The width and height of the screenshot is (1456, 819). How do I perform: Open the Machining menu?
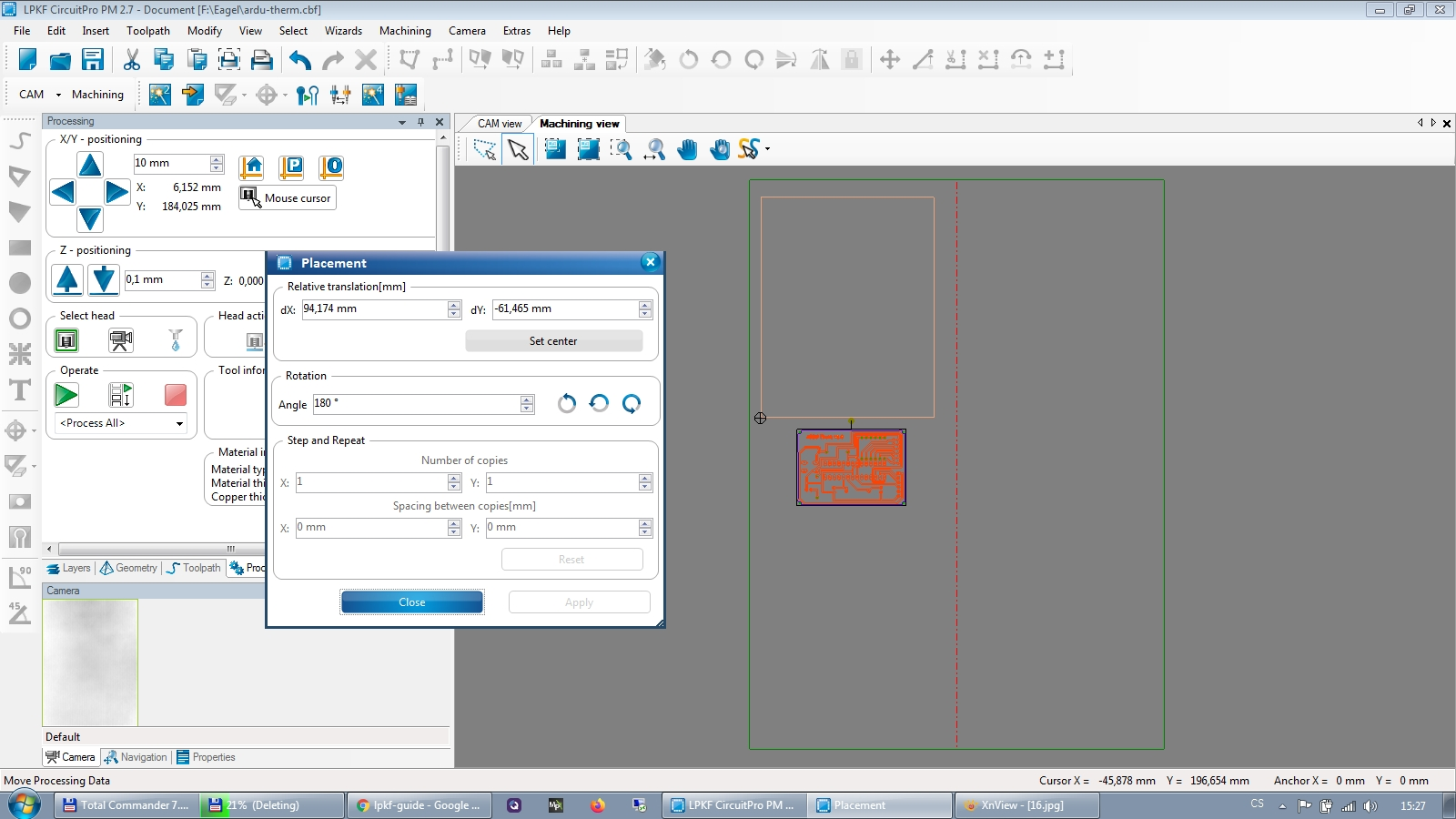tap(405, 31)
